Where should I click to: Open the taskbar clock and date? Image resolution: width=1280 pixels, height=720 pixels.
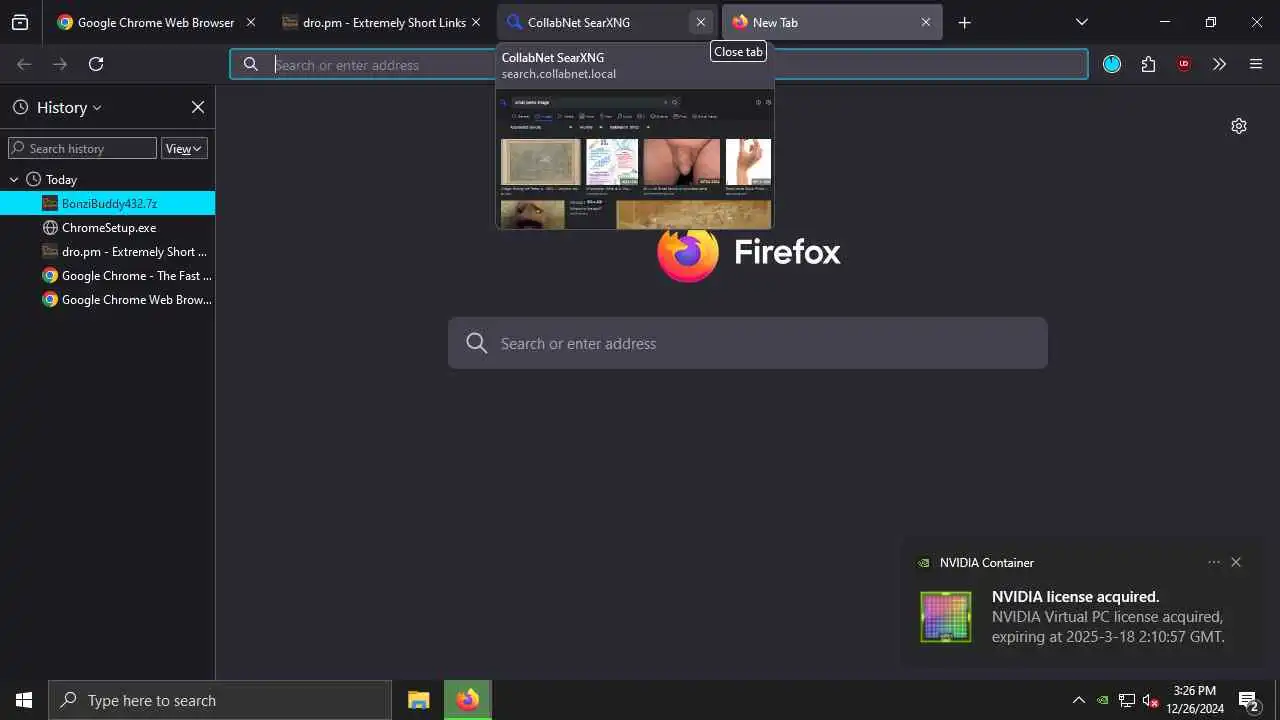click(1194, 700)
